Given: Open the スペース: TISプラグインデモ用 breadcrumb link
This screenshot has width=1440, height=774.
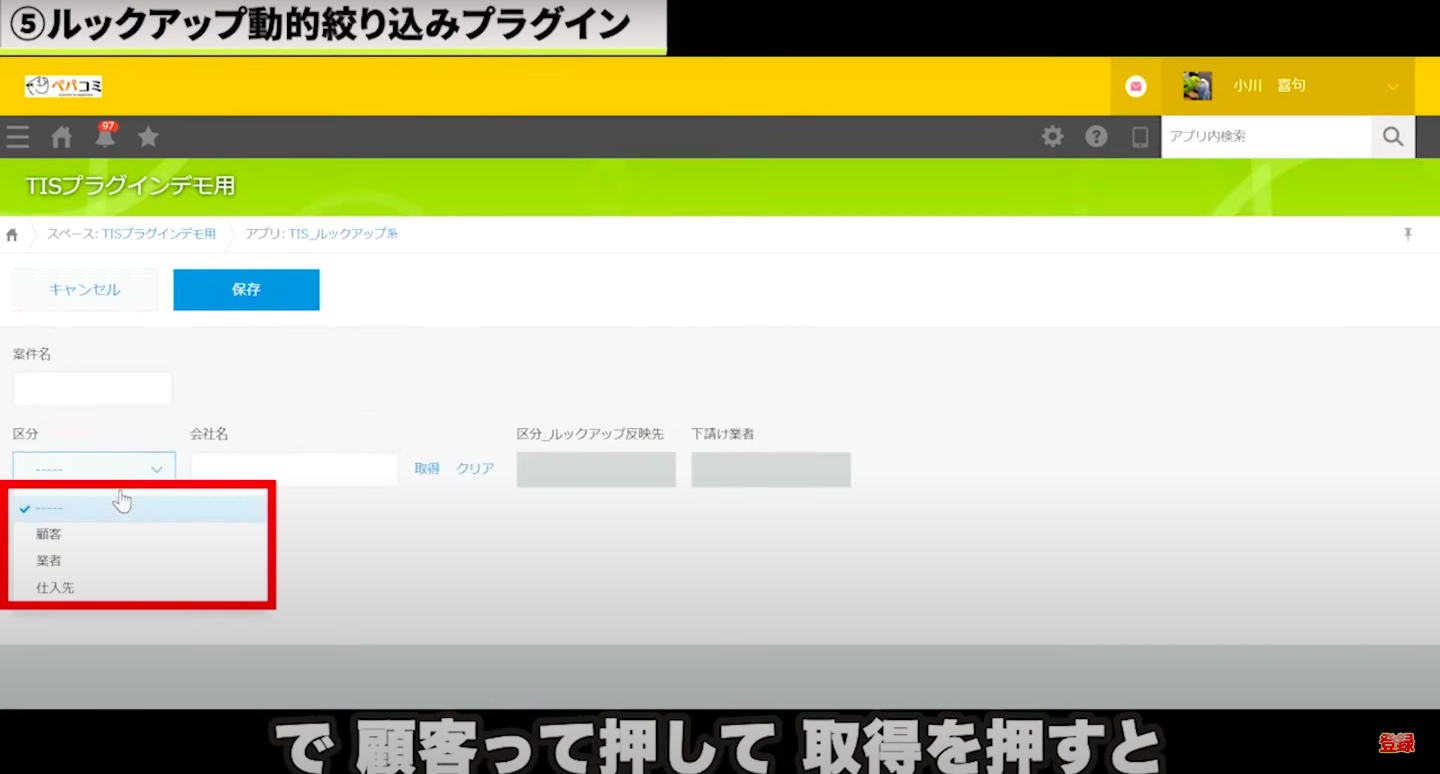Looking at the screenshot, I should tap(158, 233).
